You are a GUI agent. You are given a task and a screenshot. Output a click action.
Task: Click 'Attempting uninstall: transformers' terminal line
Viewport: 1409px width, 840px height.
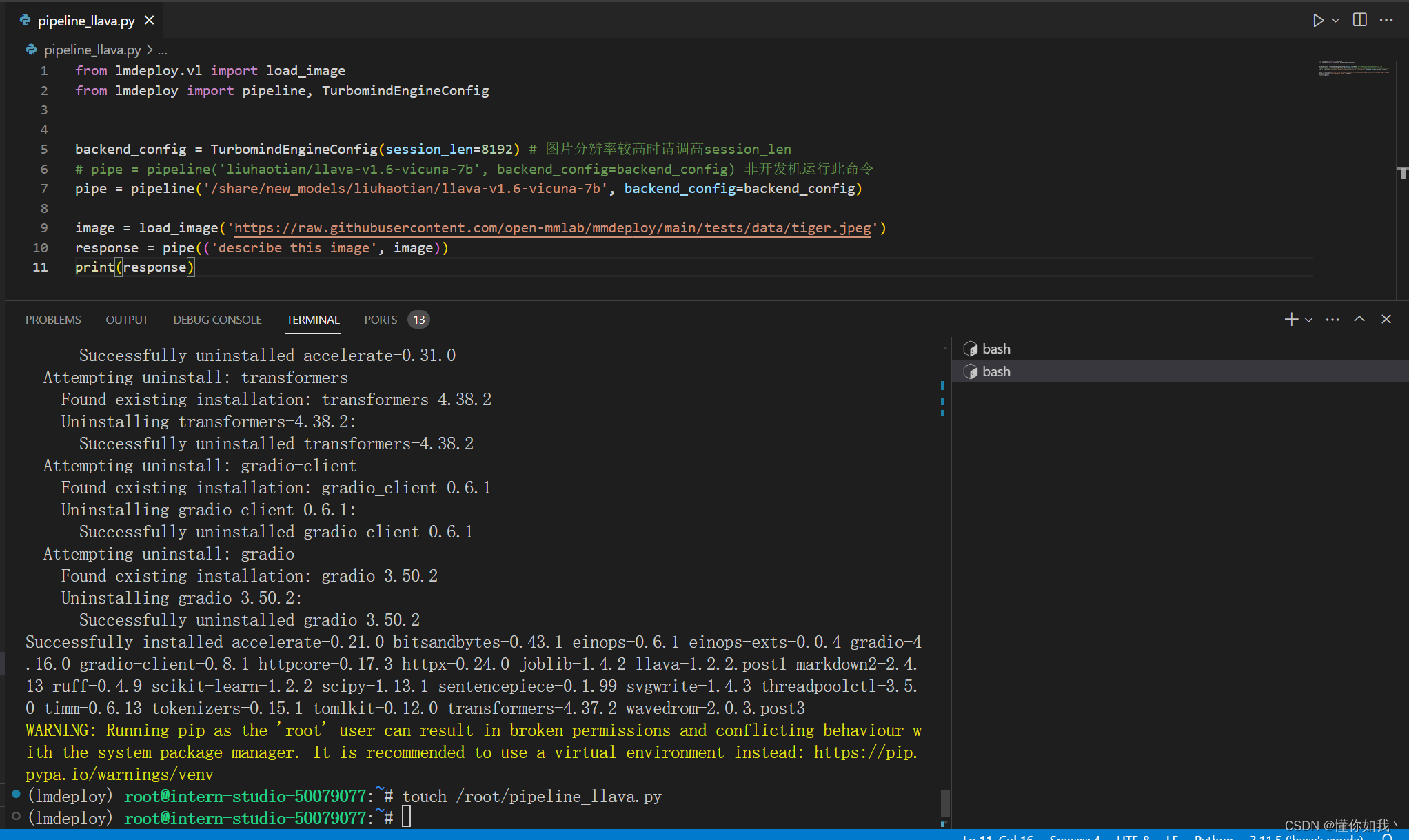point(196,378)
